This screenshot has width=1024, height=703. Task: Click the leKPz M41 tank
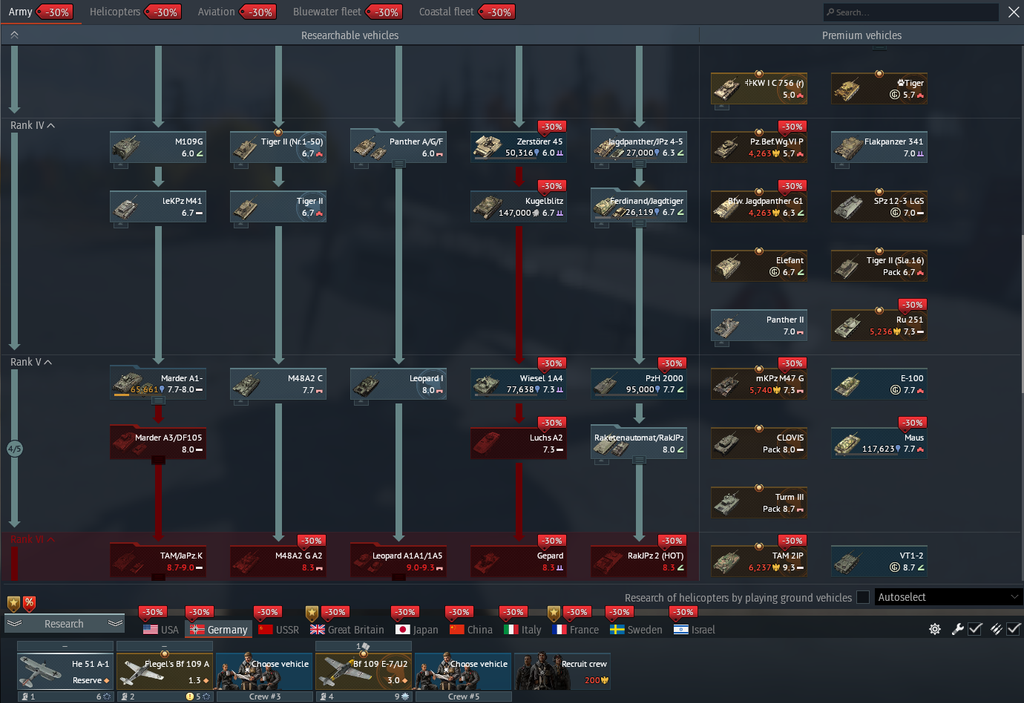point(158,206)
